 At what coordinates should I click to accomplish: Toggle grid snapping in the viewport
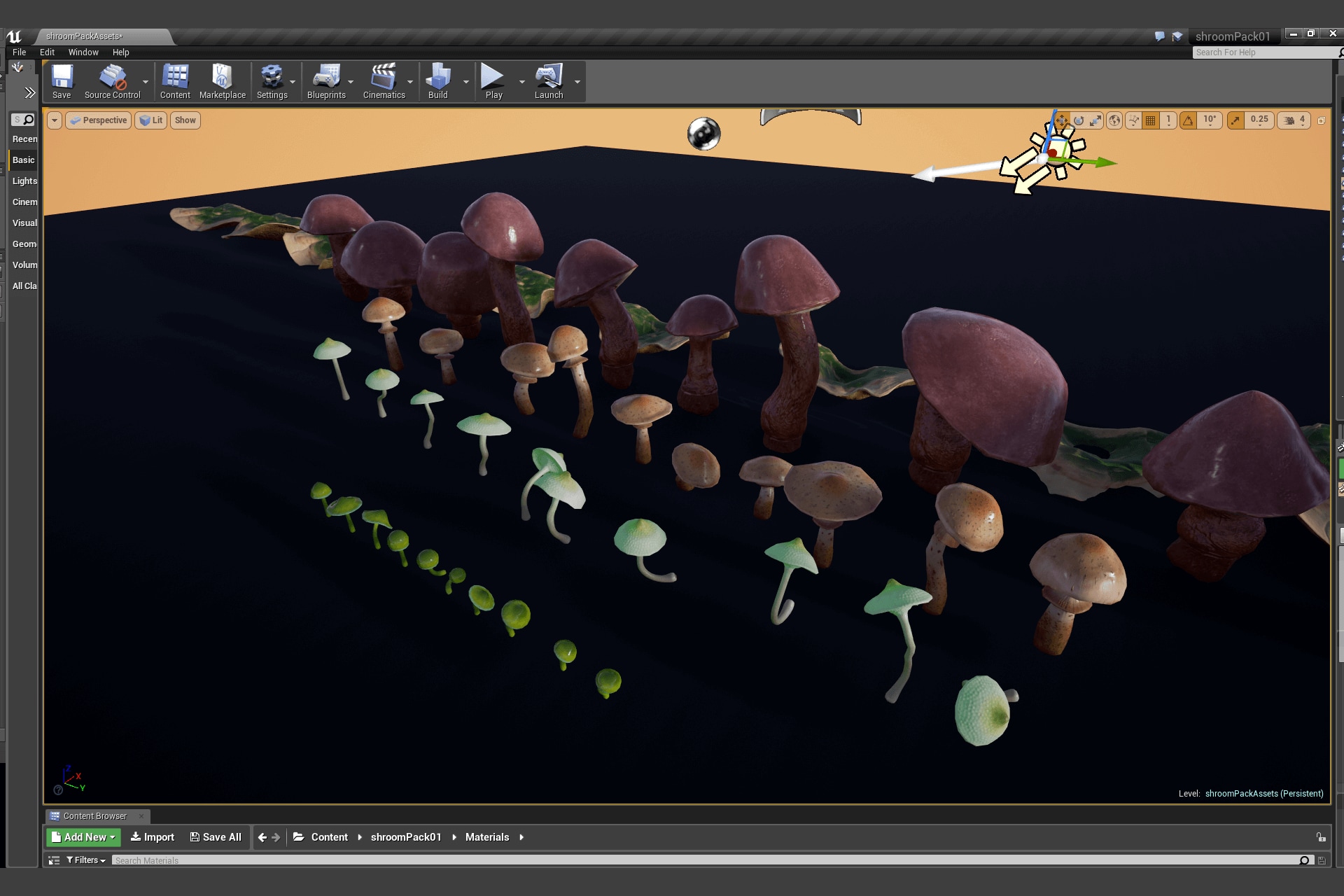click(x=1151, y=120)
